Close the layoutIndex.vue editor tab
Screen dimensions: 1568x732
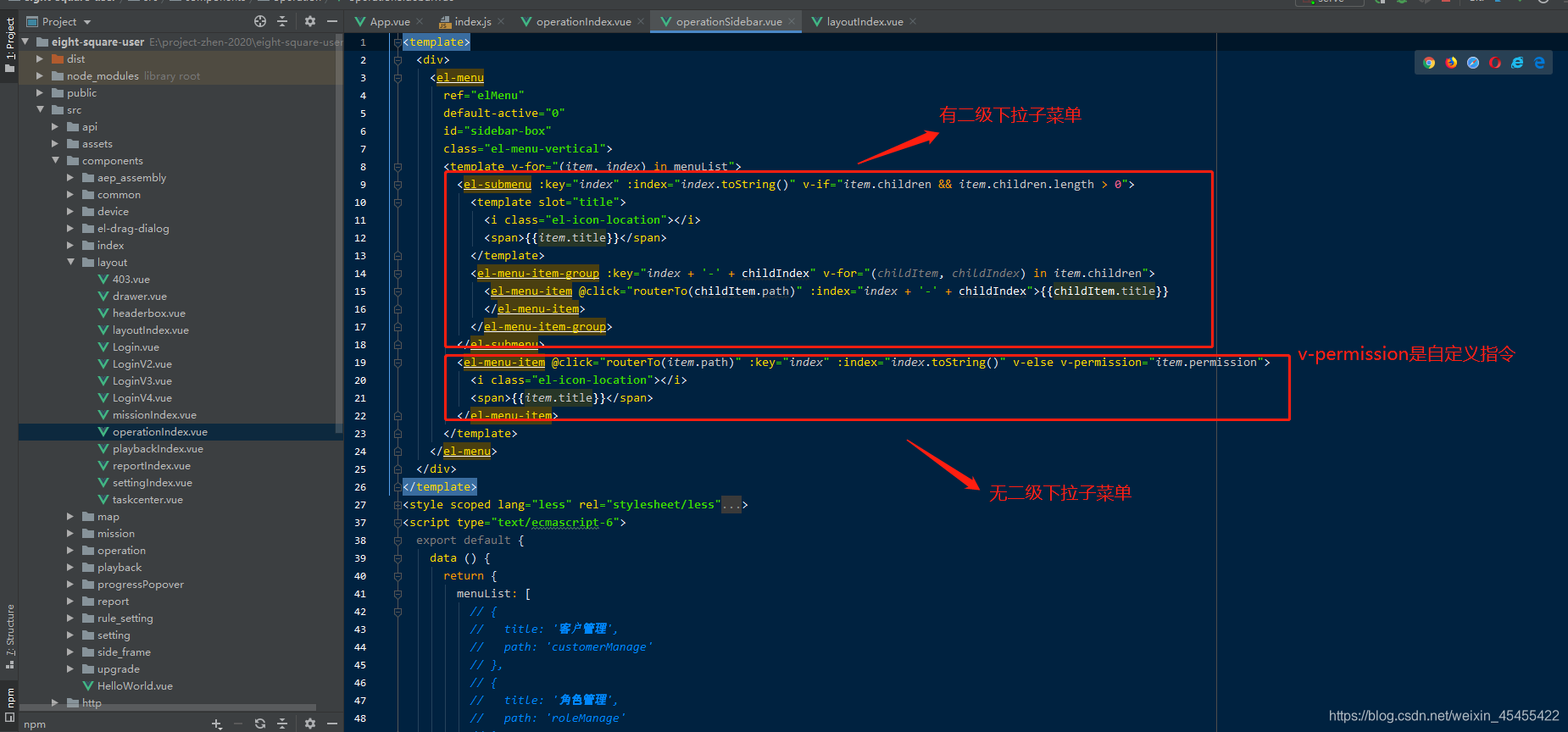[x=913, y=21]
